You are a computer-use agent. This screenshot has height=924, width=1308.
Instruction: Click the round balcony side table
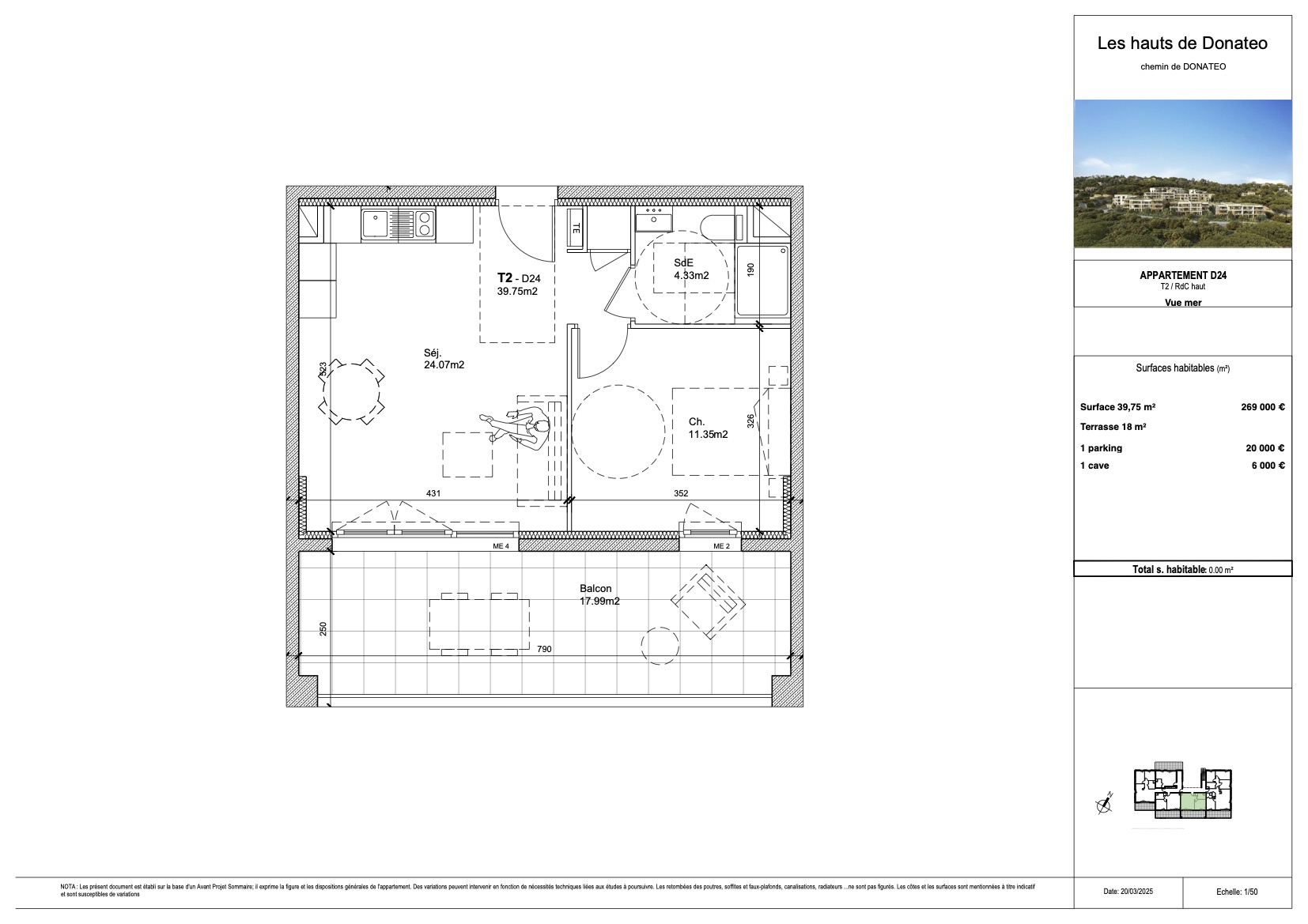(x=660, y=647)
